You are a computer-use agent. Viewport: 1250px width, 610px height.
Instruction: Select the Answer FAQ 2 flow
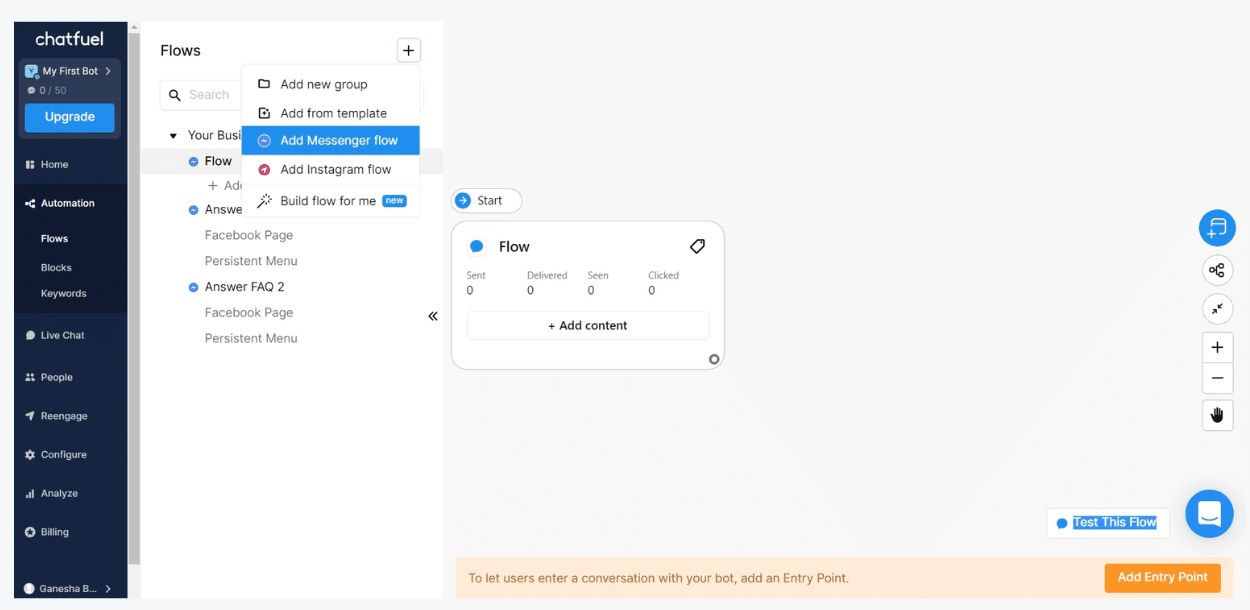coord(244,287)
